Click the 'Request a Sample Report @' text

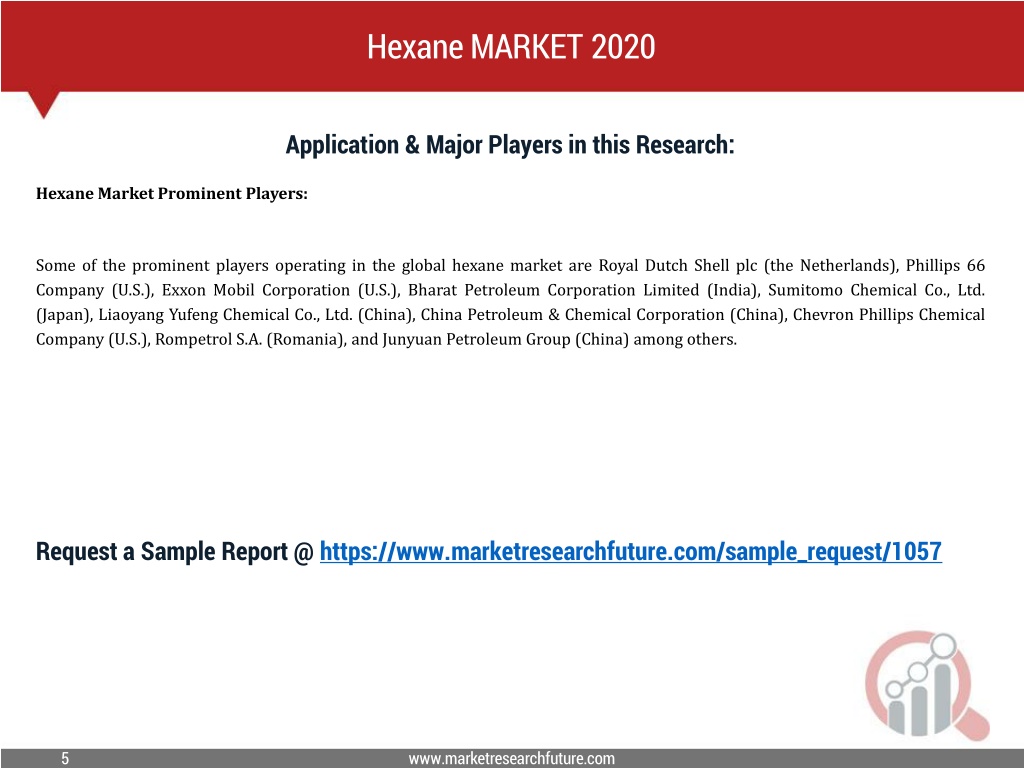175,552
